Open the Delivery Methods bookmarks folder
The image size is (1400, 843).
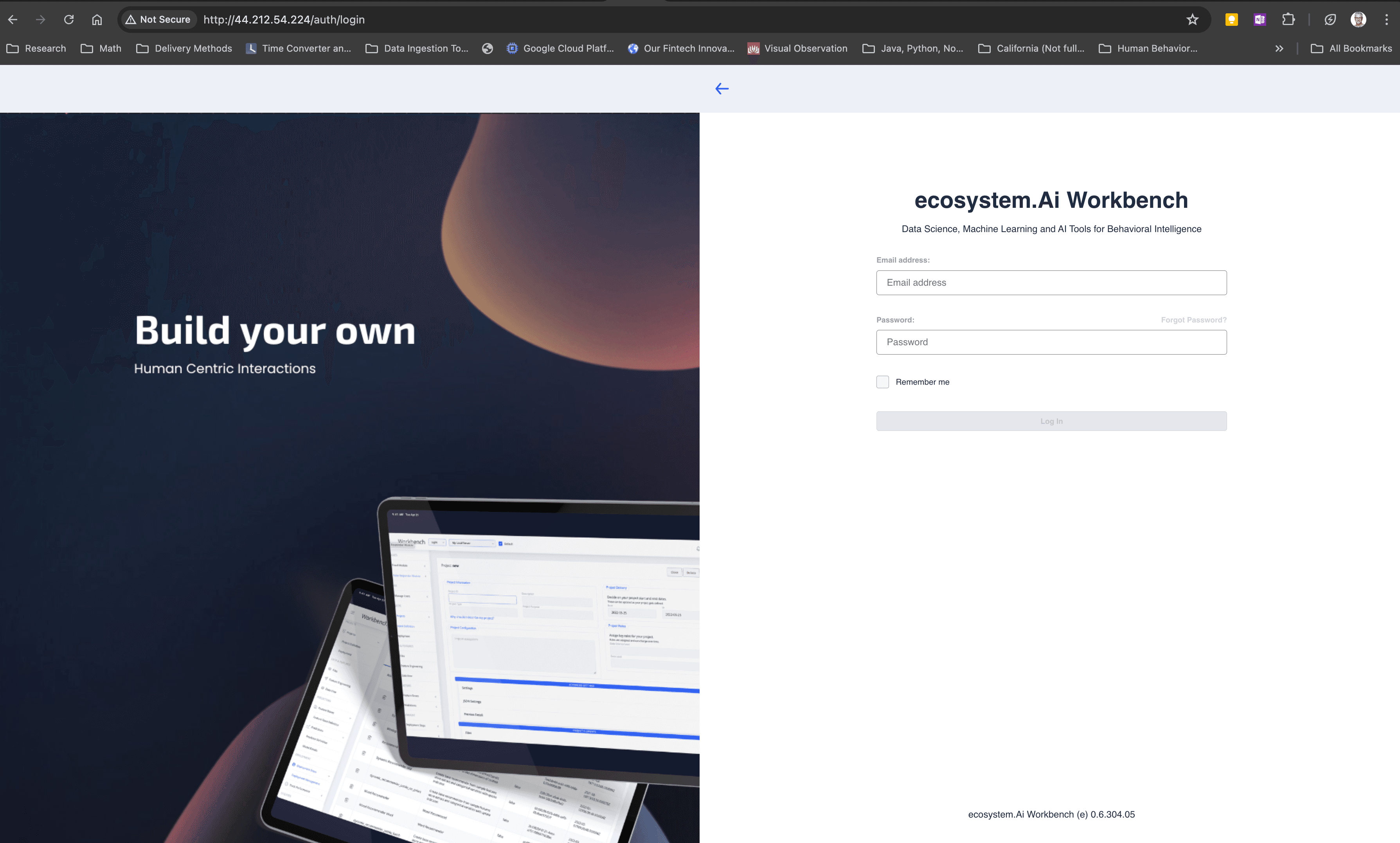185,48
